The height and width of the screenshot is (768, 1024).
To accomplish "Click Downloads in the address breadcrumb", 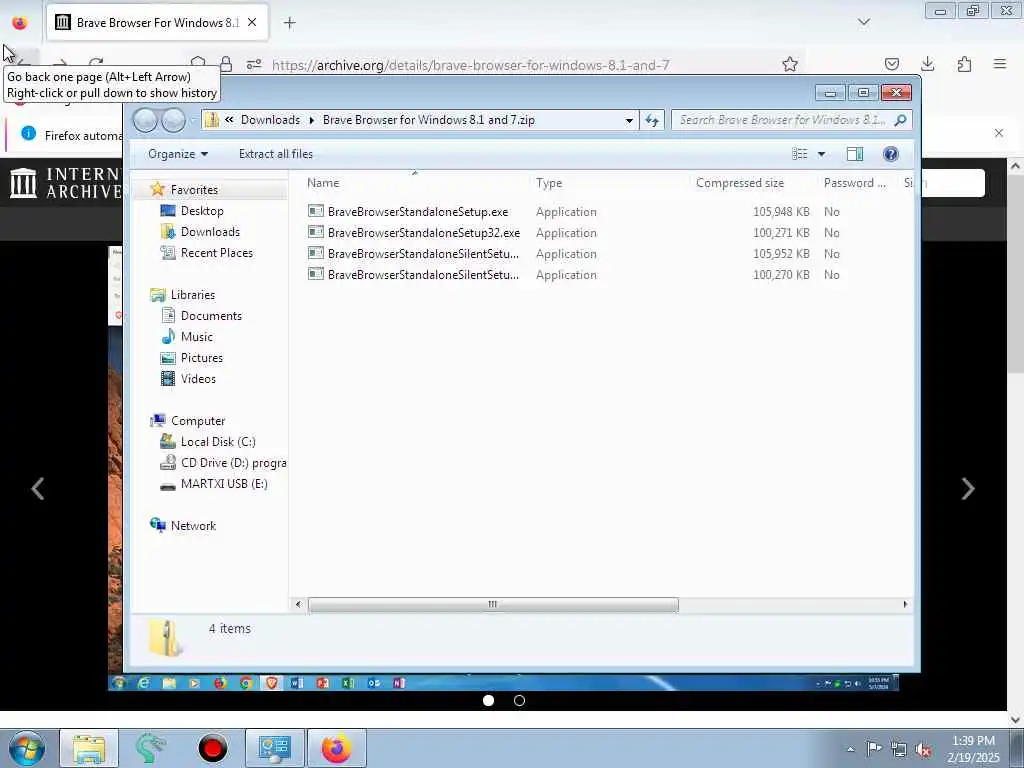I will tap(270, 120).
